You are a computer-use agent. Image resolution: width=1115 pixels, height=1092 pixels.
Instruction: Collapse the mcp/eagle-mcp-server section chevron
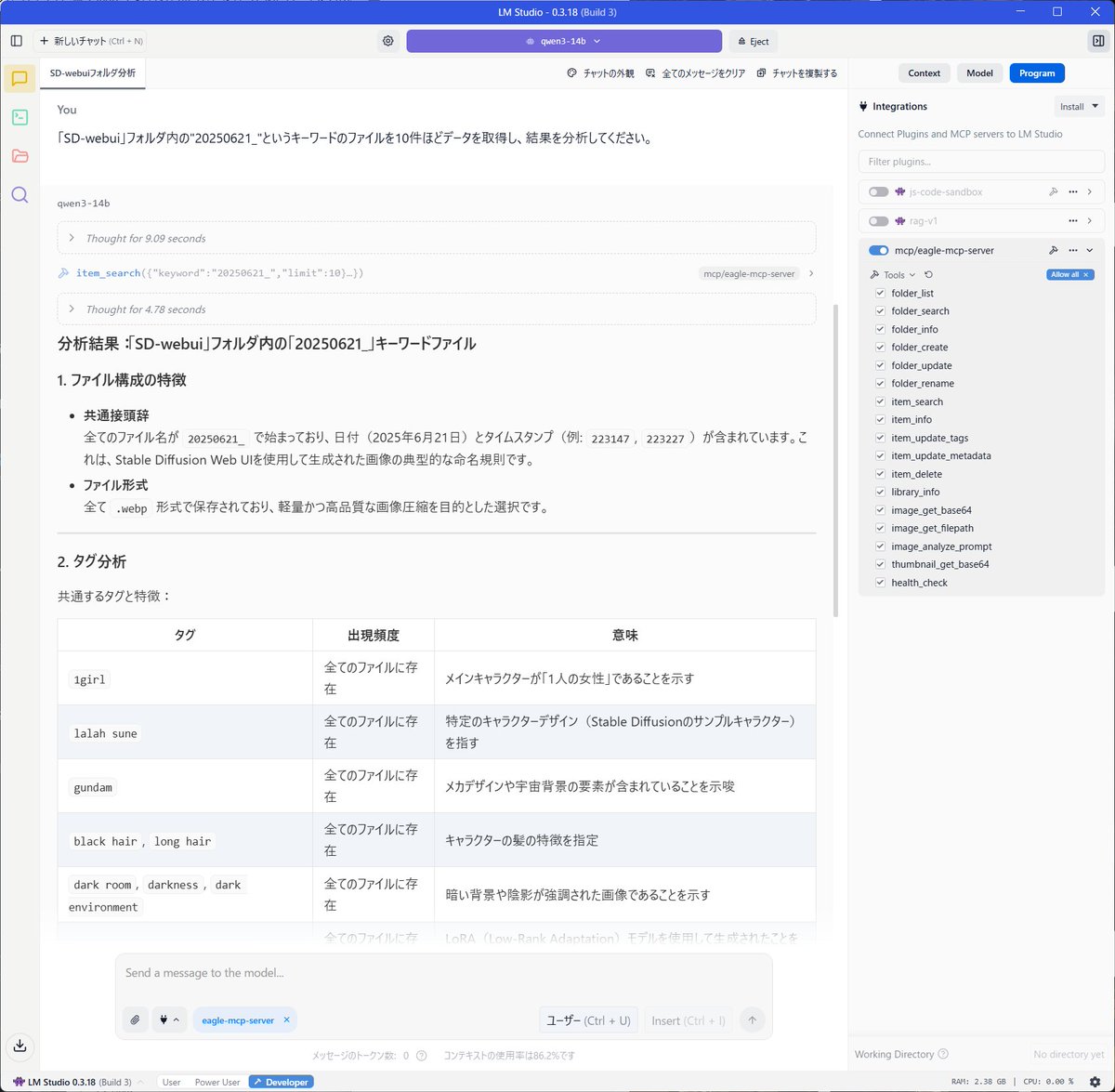coord(1090,250)
